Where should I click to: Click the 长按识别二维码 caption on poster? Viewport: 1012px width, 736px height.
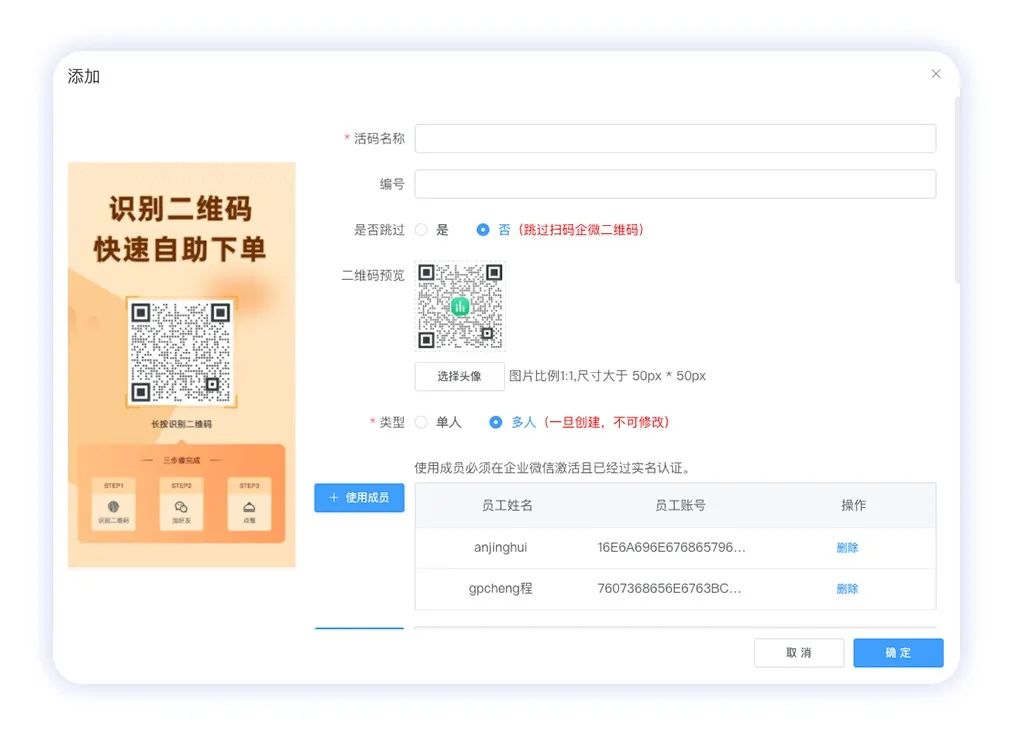(x=181, y=424)
